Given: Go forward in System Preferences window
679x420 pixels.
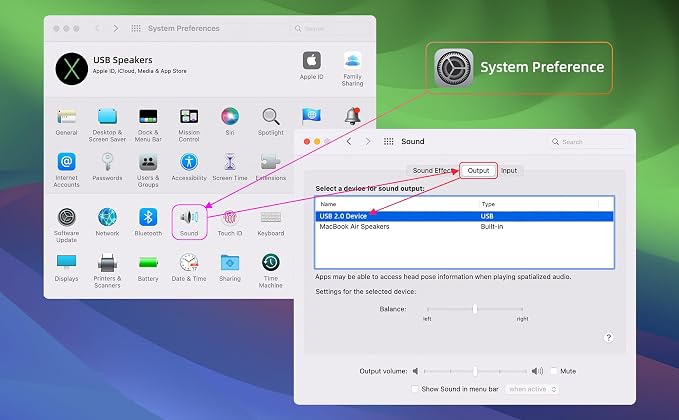Looking at the screenshot, I should pyautogui.click(x=116, y=28).
